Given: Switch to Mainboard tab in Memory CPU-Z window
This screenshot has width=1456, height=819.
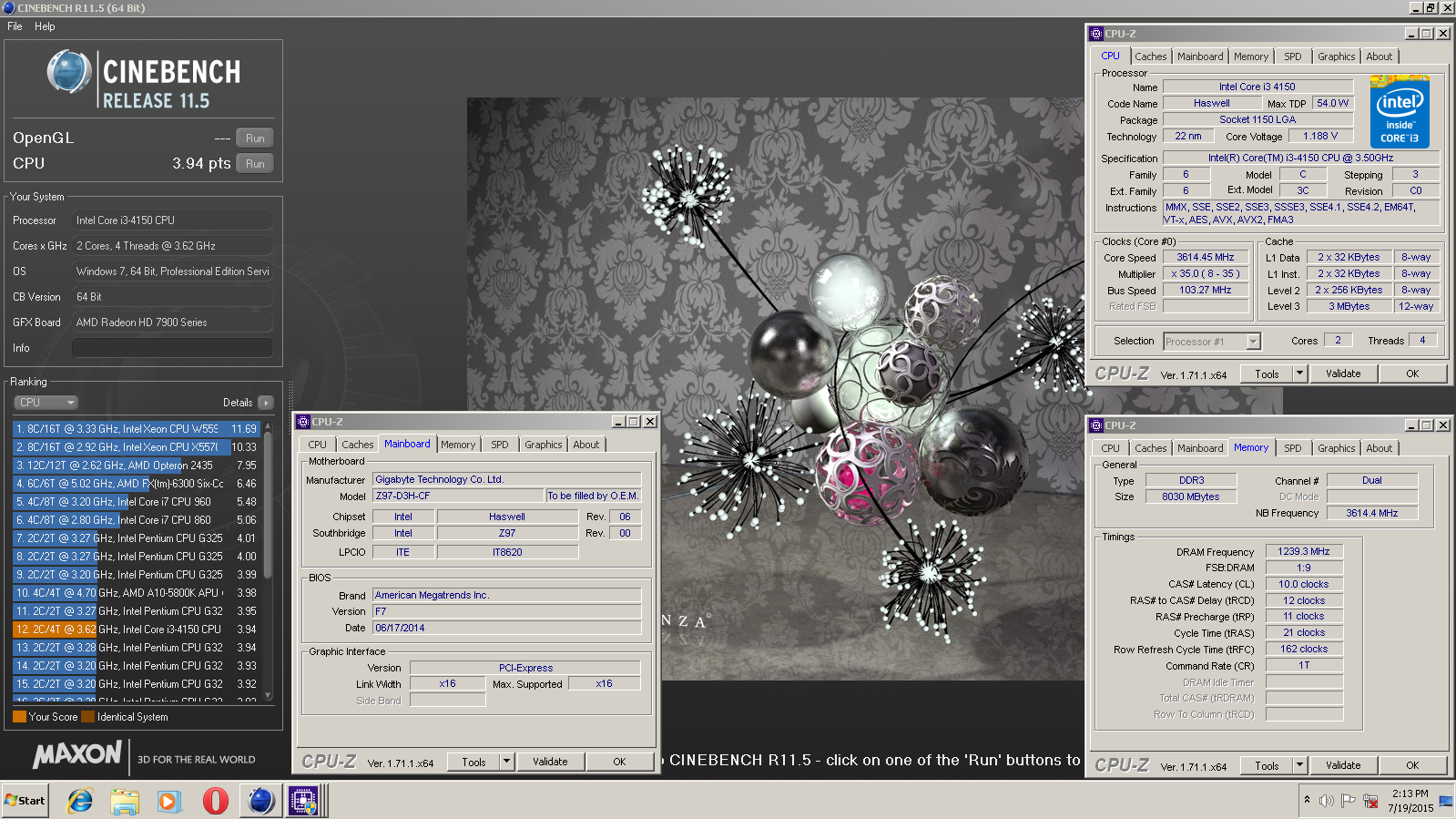Looking at the screenshot, I should 1200,448.
